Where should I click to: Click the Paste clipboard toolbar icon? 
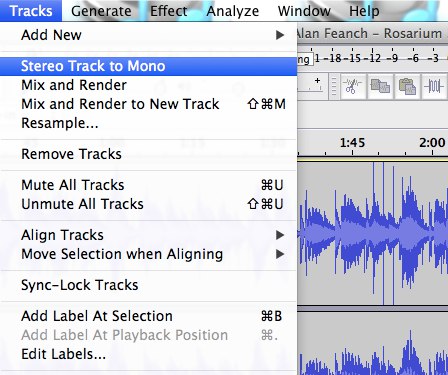pyautogui.click(x=407, y=86)
